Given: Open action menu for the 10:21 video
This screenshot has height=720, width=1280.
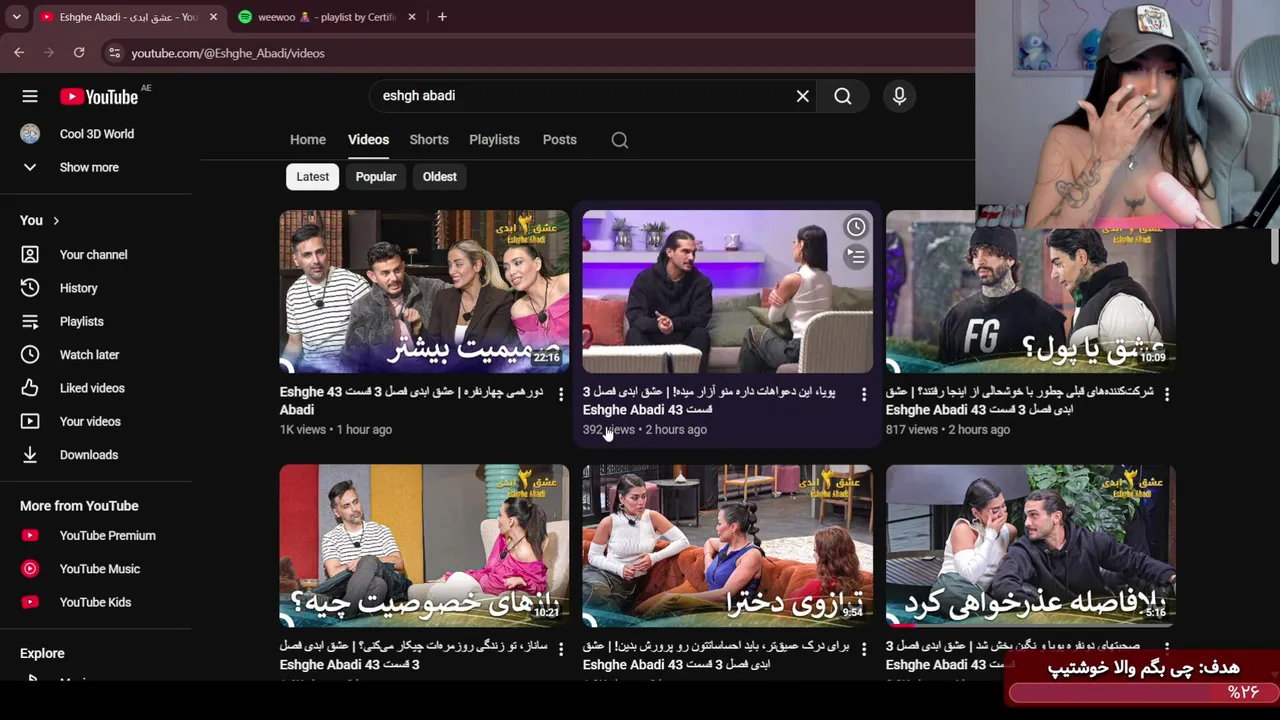Looking at the screenshot, I should [561, 649].
